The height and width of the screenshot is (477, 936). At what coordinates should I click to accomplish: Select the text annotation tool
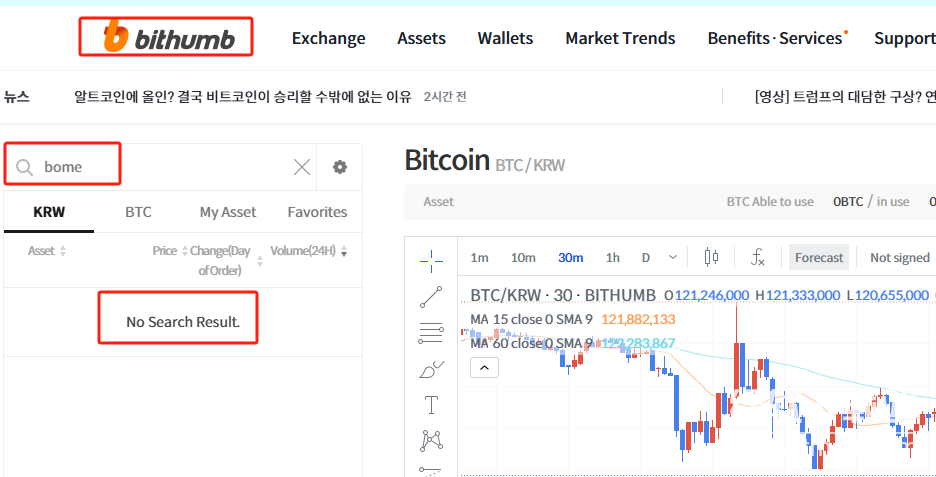tap(431, 405)
